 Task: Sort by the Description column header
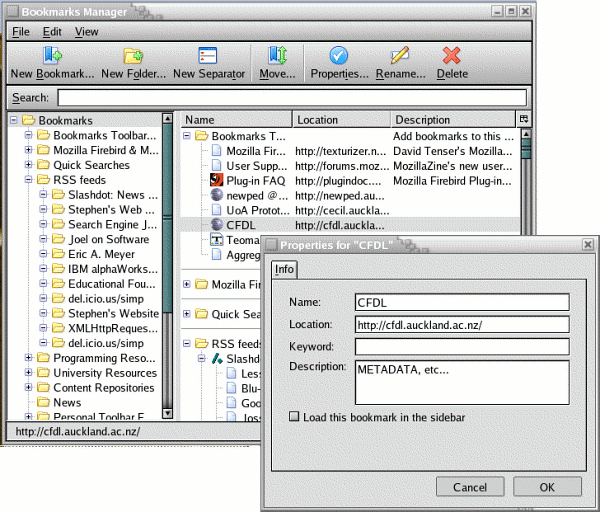453,120
